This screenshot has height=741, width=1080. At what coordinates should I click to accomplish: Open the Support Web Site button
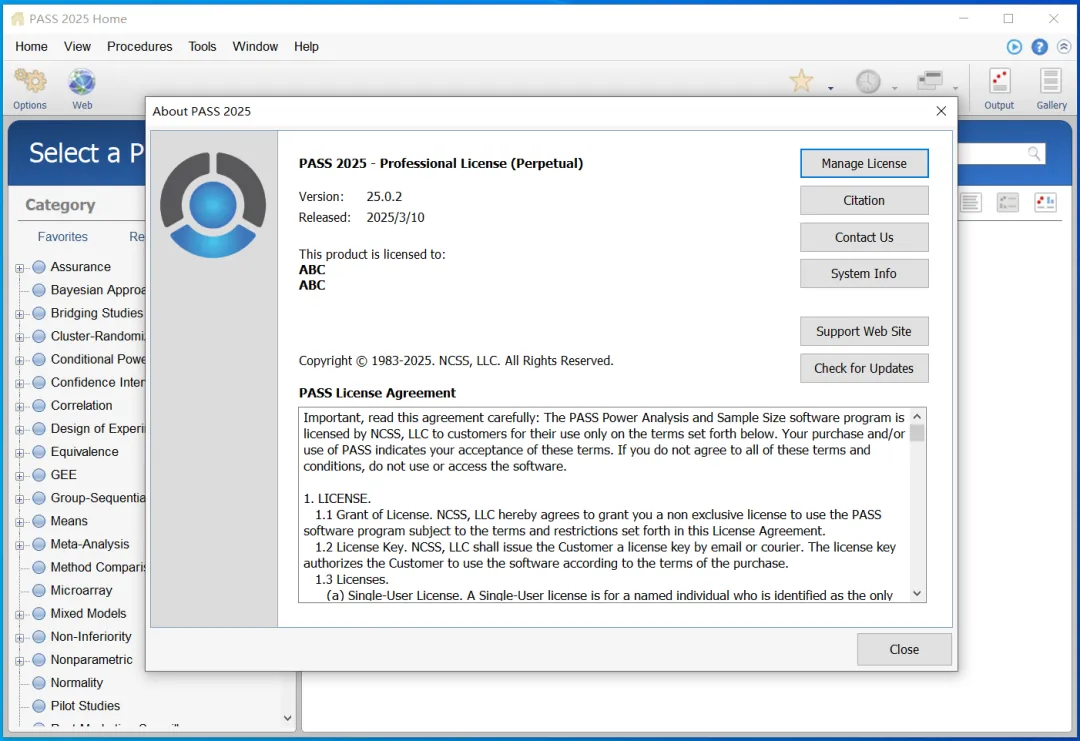coord(864,331)
